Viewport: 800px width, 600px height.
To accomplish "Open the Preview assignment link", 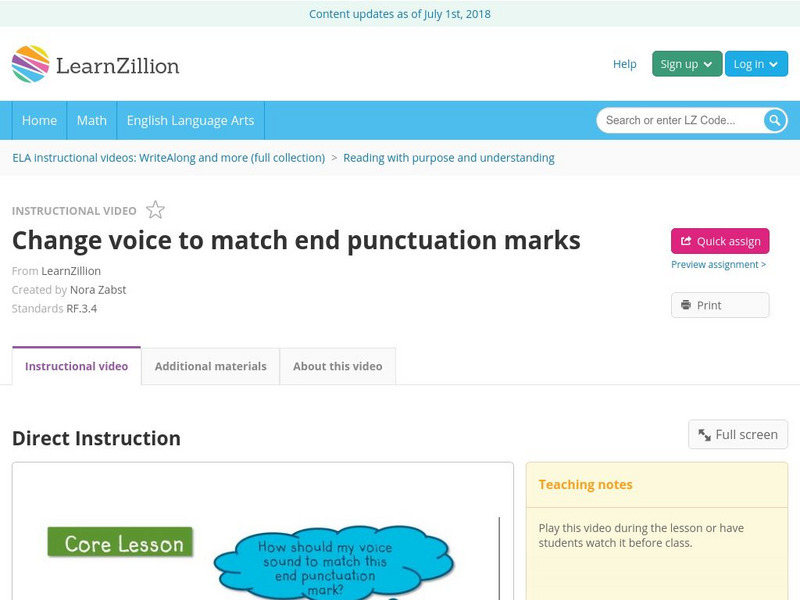I will (x=716, y=264).
